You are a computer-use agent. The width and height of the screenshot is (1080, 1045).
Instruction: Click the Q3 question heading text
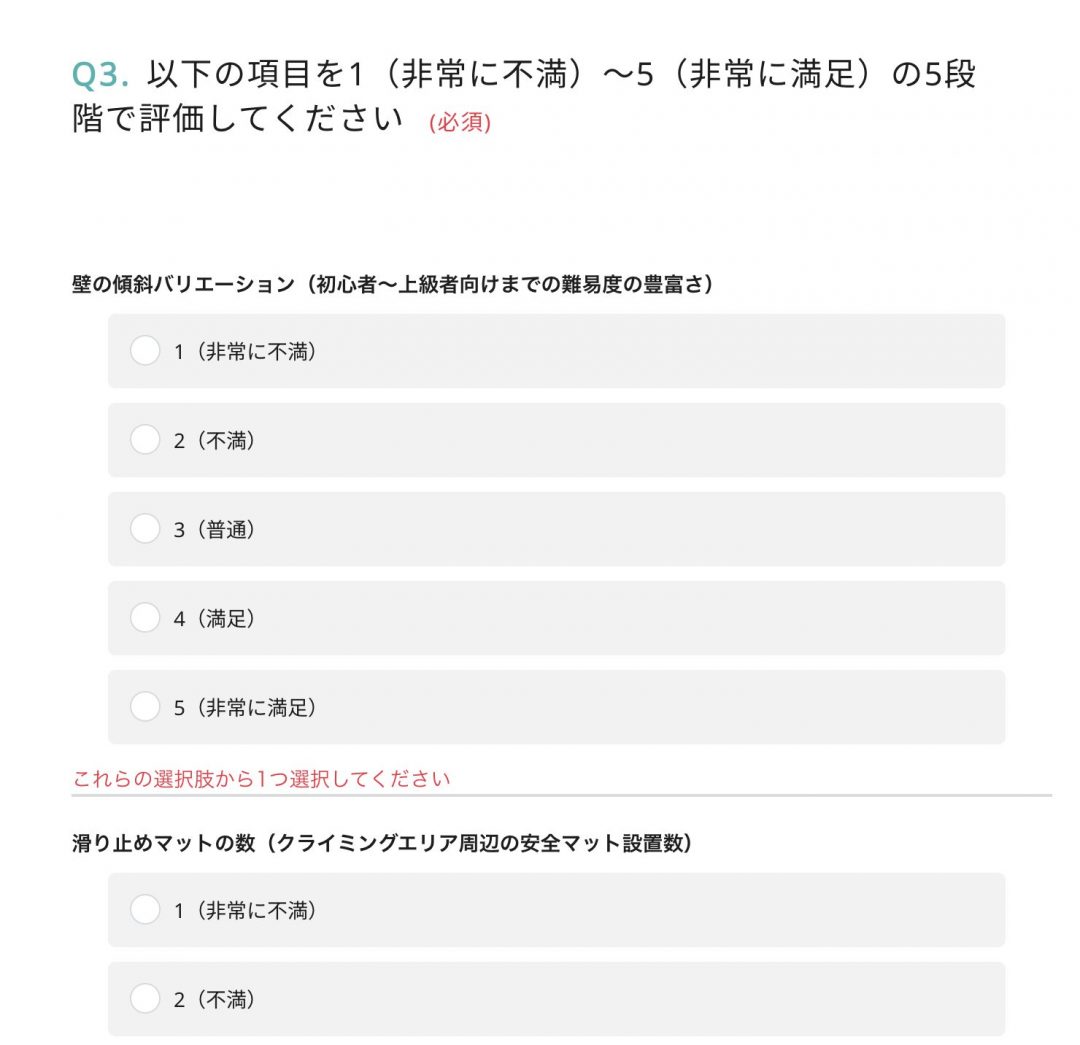(523, 96)
